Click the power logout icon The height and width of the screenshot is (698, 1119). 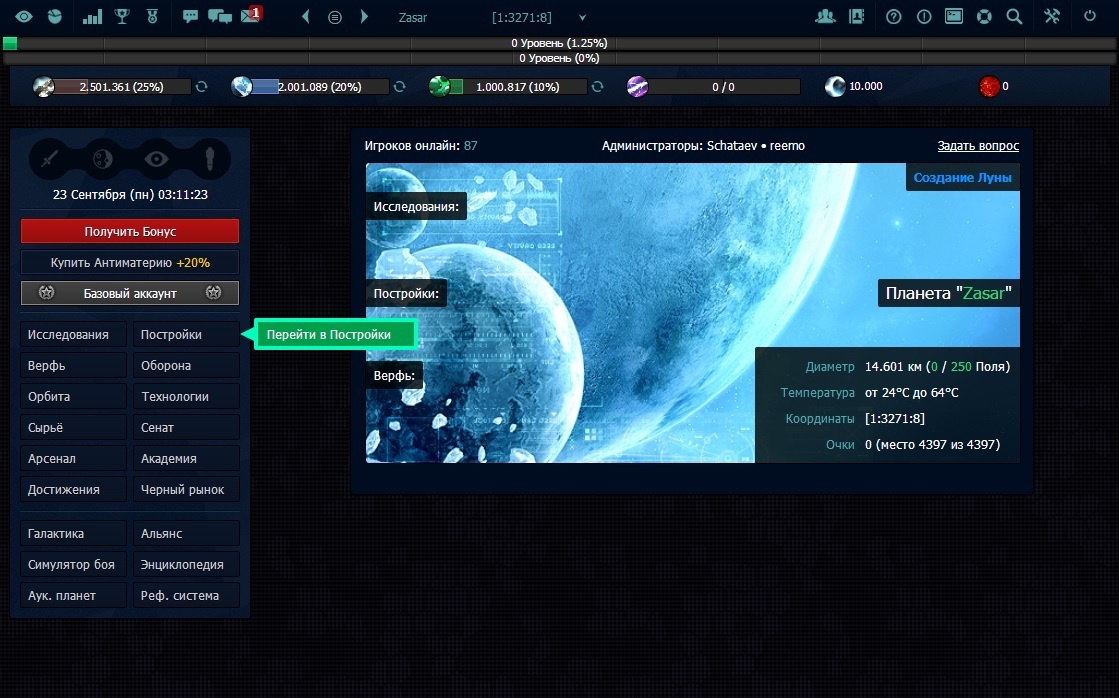[x=1090, y=16]
